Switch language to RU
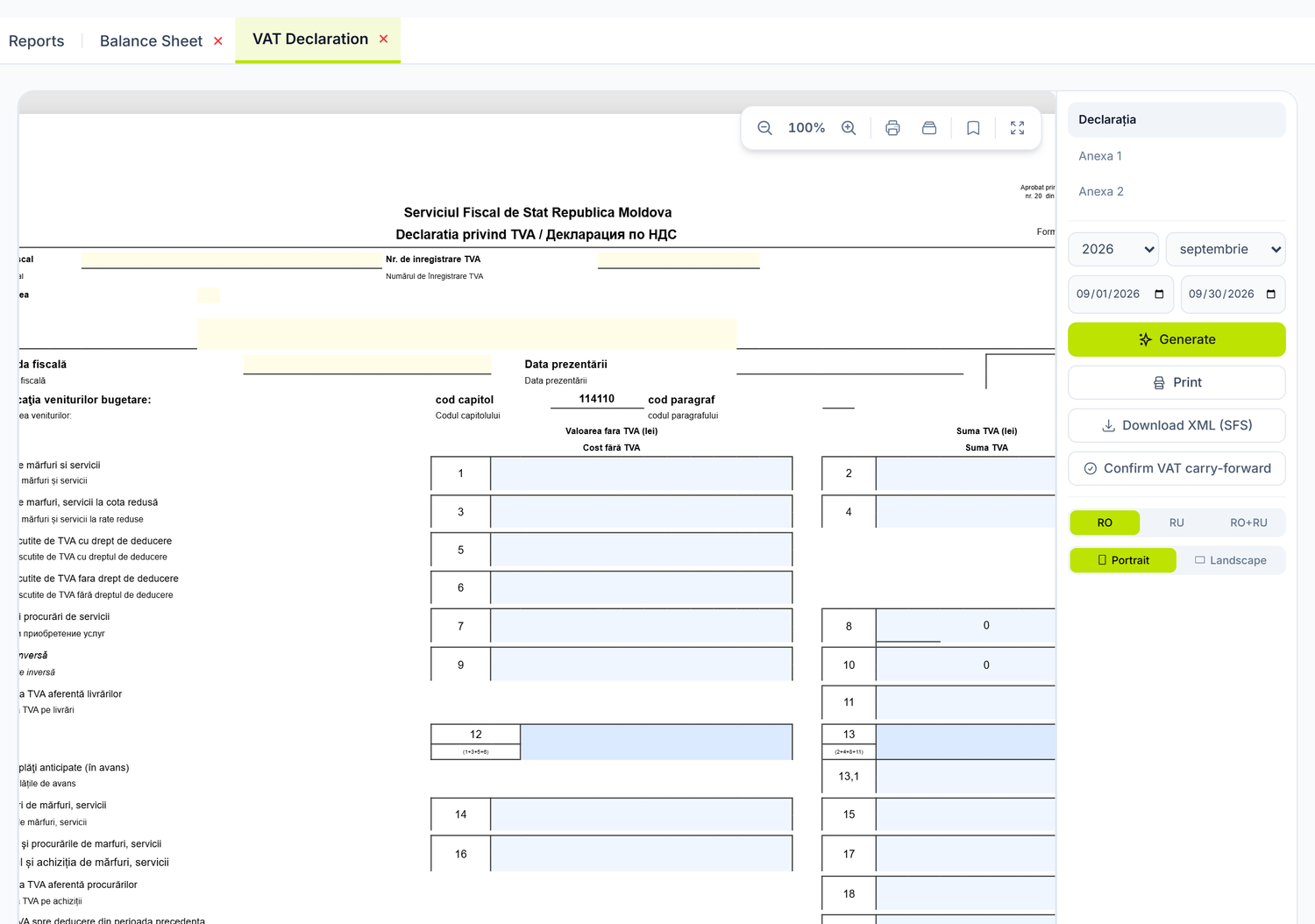 point(1176,522)
